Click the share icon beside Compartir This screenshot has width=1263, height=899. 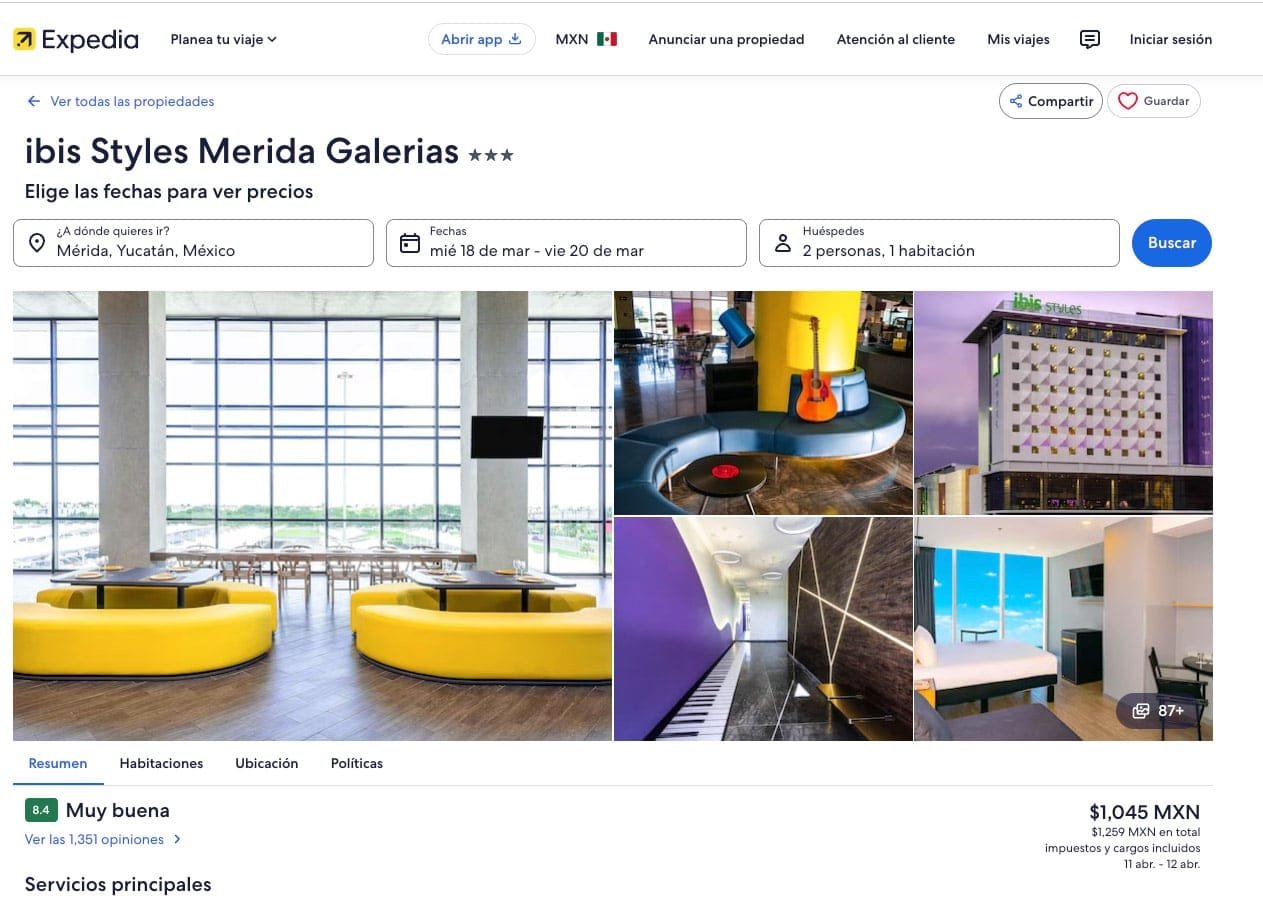(1016, 101)
